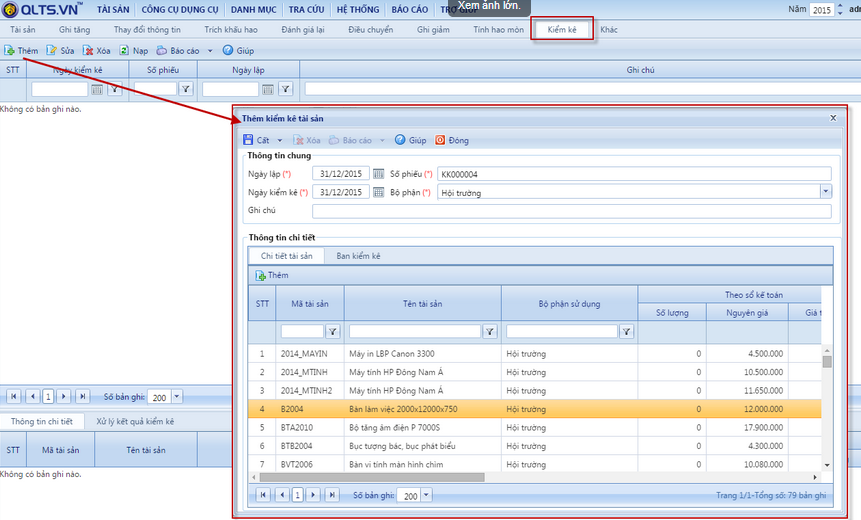Switch to Điều chuyển tab
The image size is (861, 520).
371,30
